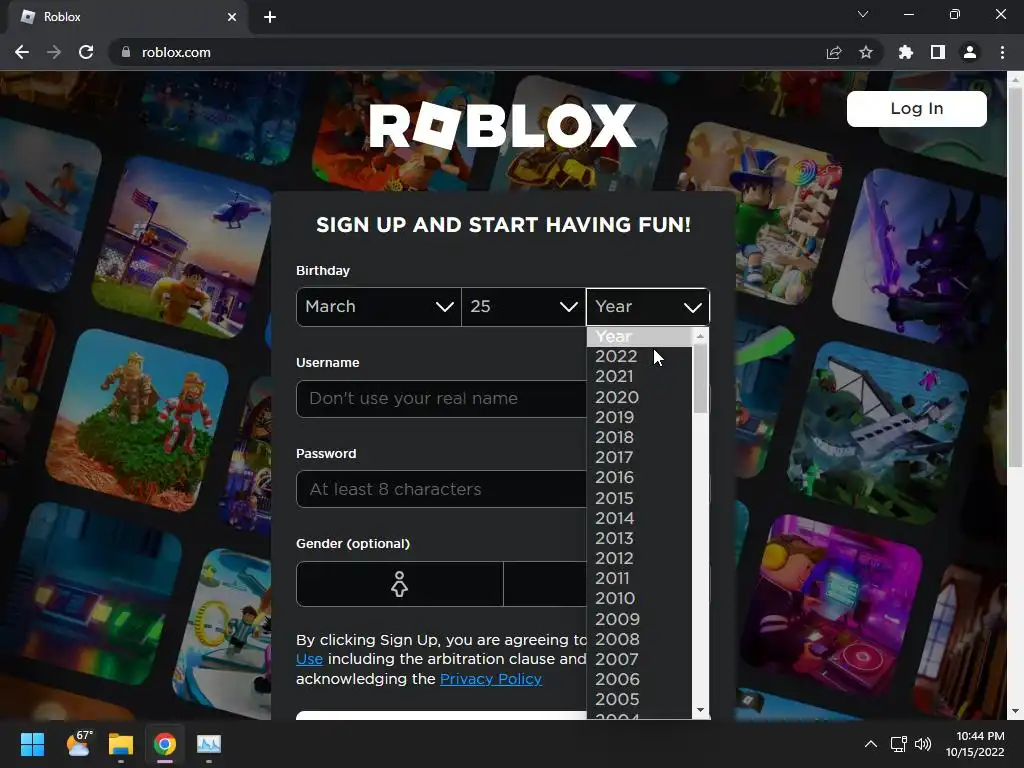Screen dimensions: 1024x768
Task: Pick 2010 in the year list
Action: [x=639, y=599]
